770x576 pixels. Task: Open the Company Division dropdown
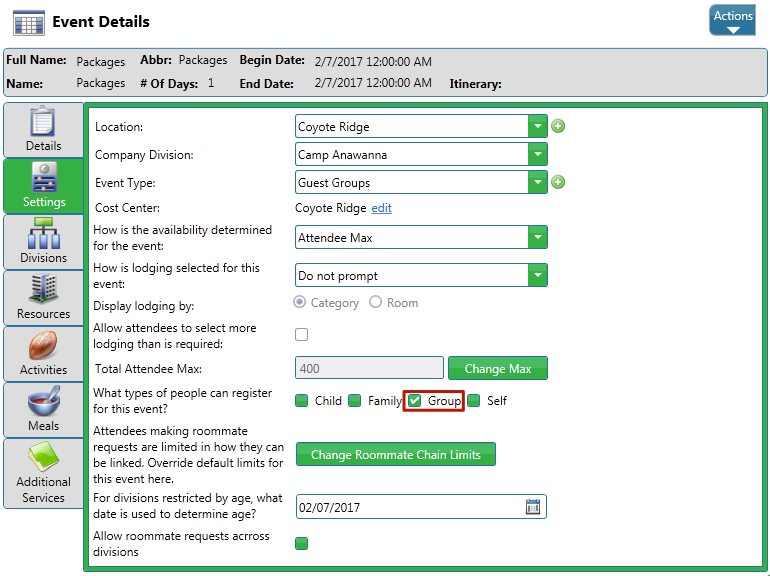(x=538, y=155)
